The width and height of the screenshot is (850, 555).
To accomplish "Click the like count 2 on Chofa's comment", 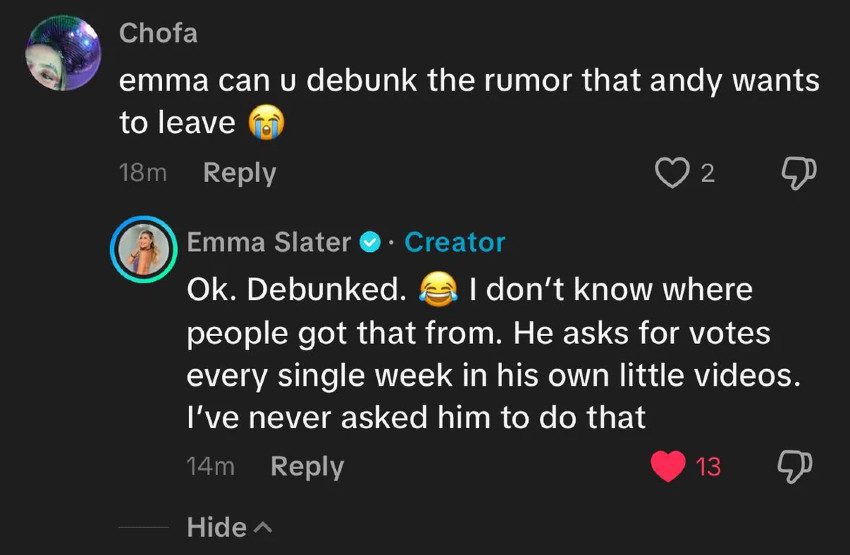I will tap(708, 174).
